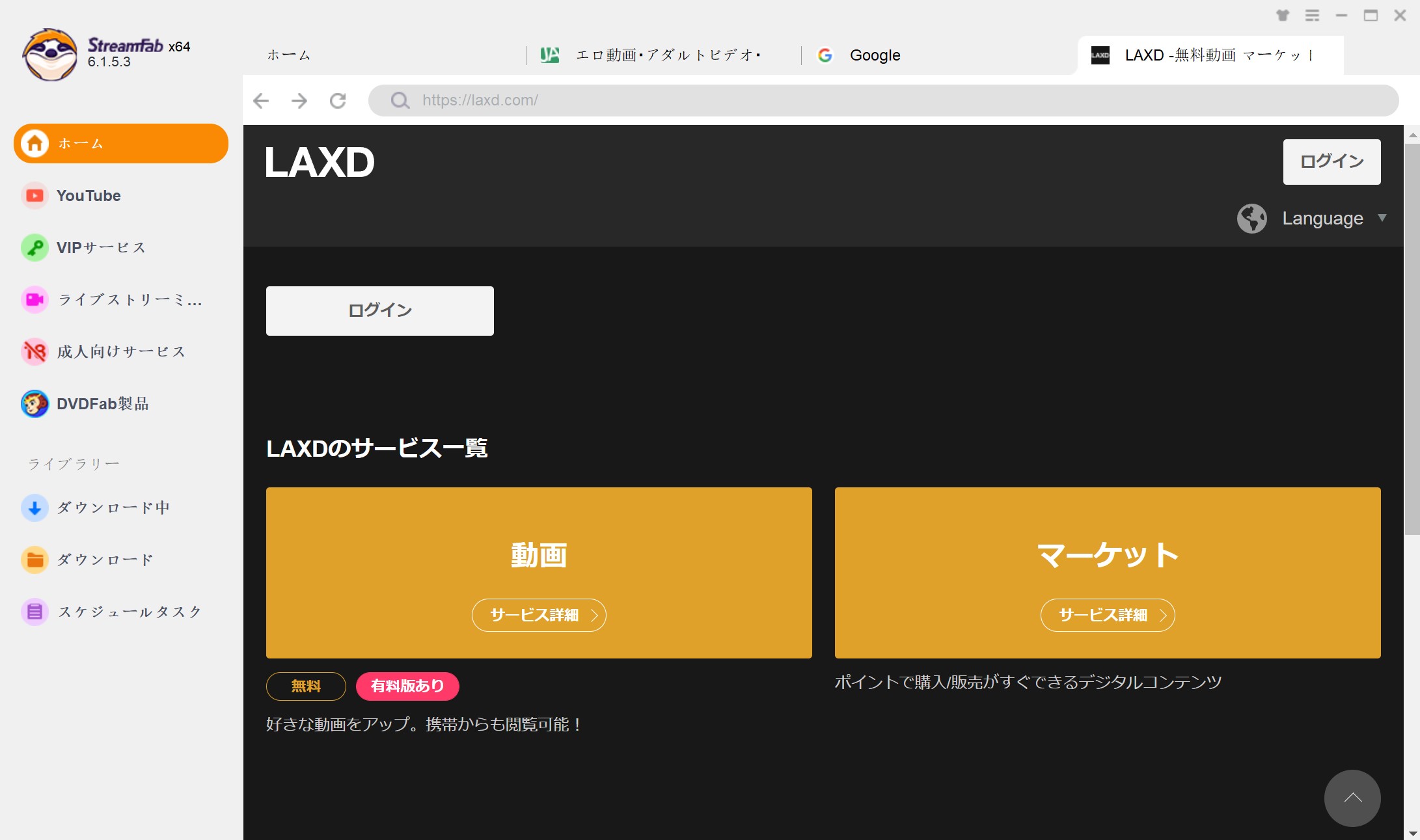Screen dimensions: 1420x840
Task: Click the scrollbar up arrow
Action: point(1412,135)
